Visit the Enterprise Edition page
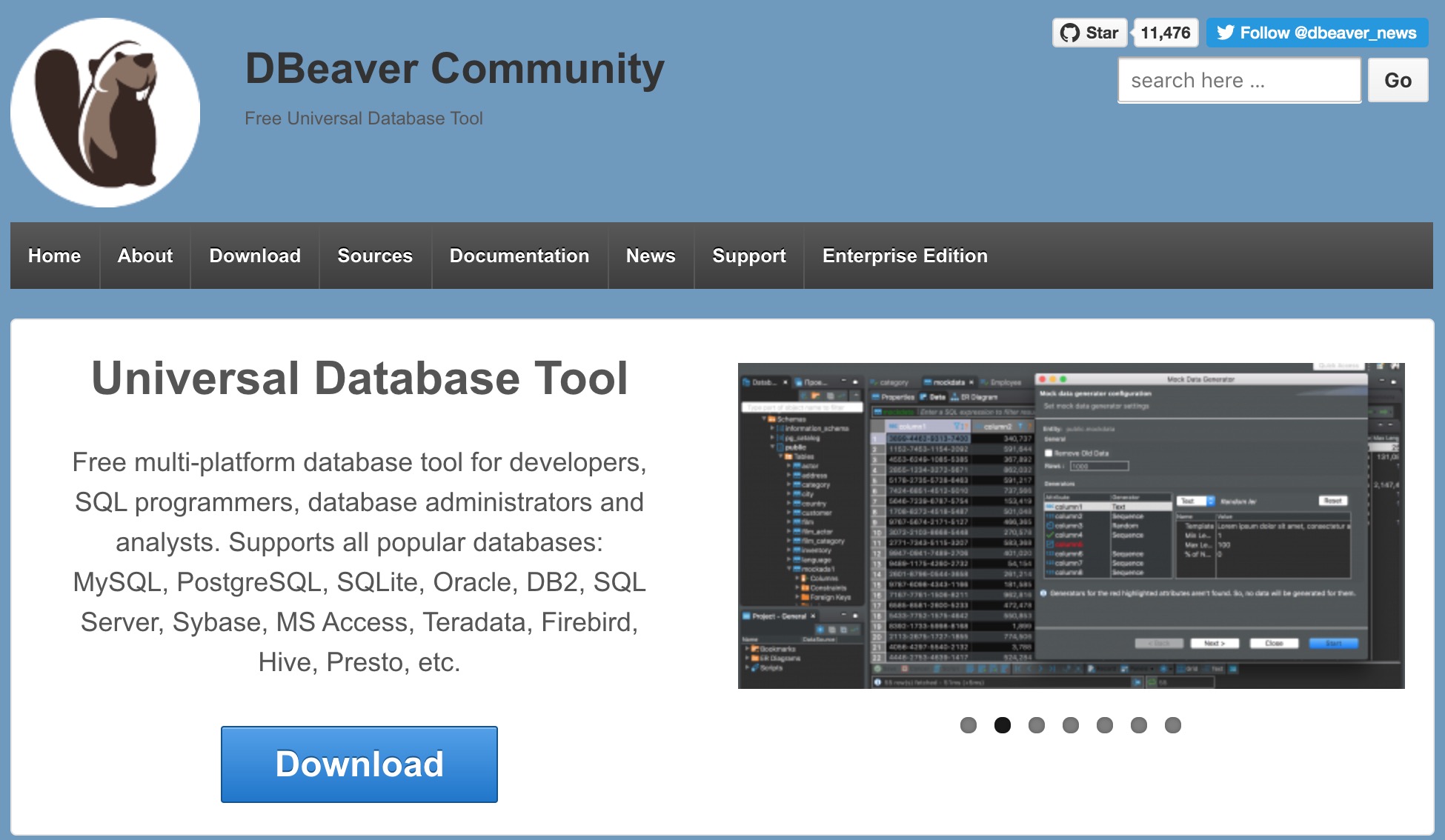The width and height of the screenshot is (1445, 840). click(905, 256)
